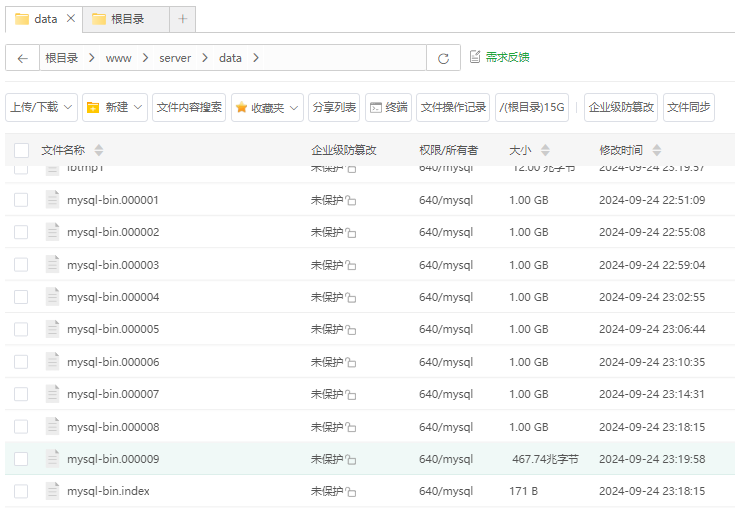Add a new tab with plus button
Image resolution: width=735 pixels, height=508 pixels.
pos(183,19)
